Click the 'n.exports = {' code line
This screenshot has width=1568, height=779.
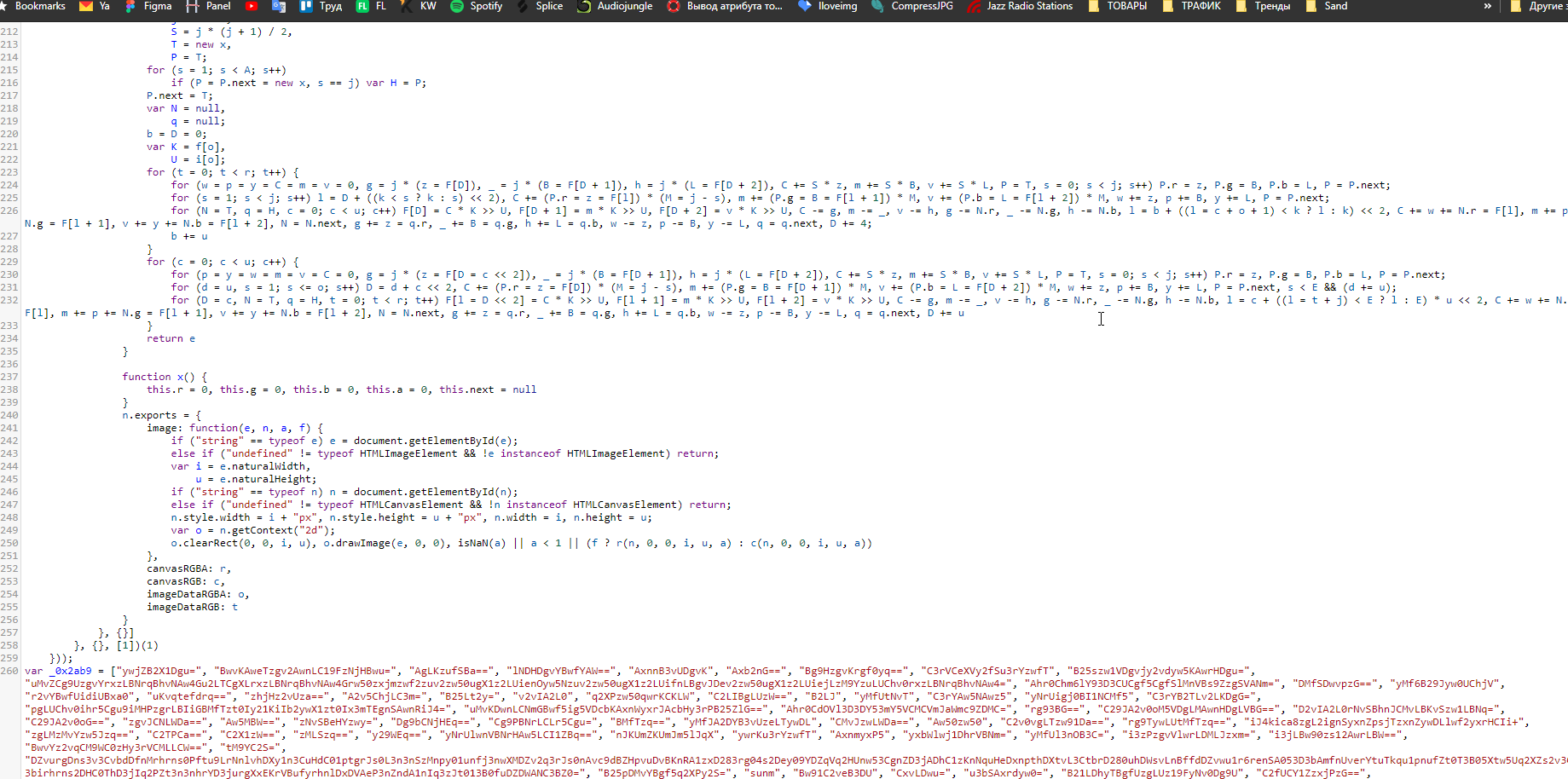[x=161, y=415]
